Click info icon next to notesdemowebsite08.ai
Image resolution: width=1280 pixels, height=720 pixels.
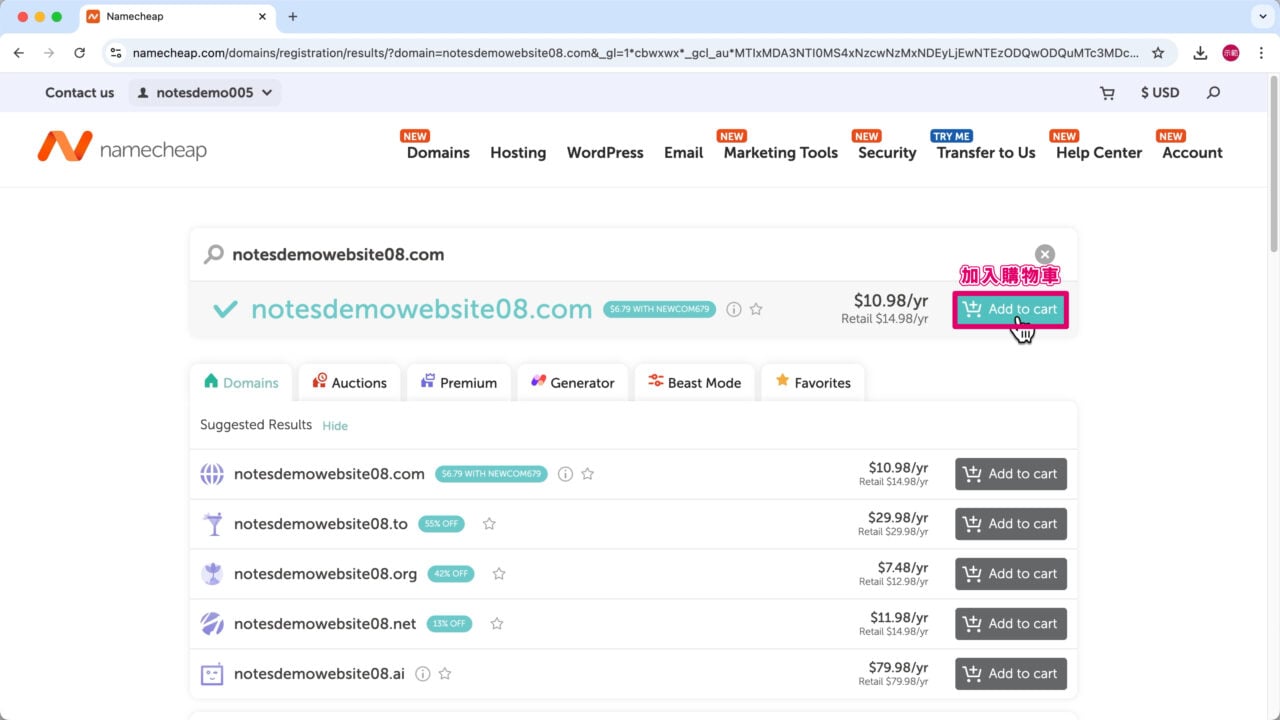[422, 674]
